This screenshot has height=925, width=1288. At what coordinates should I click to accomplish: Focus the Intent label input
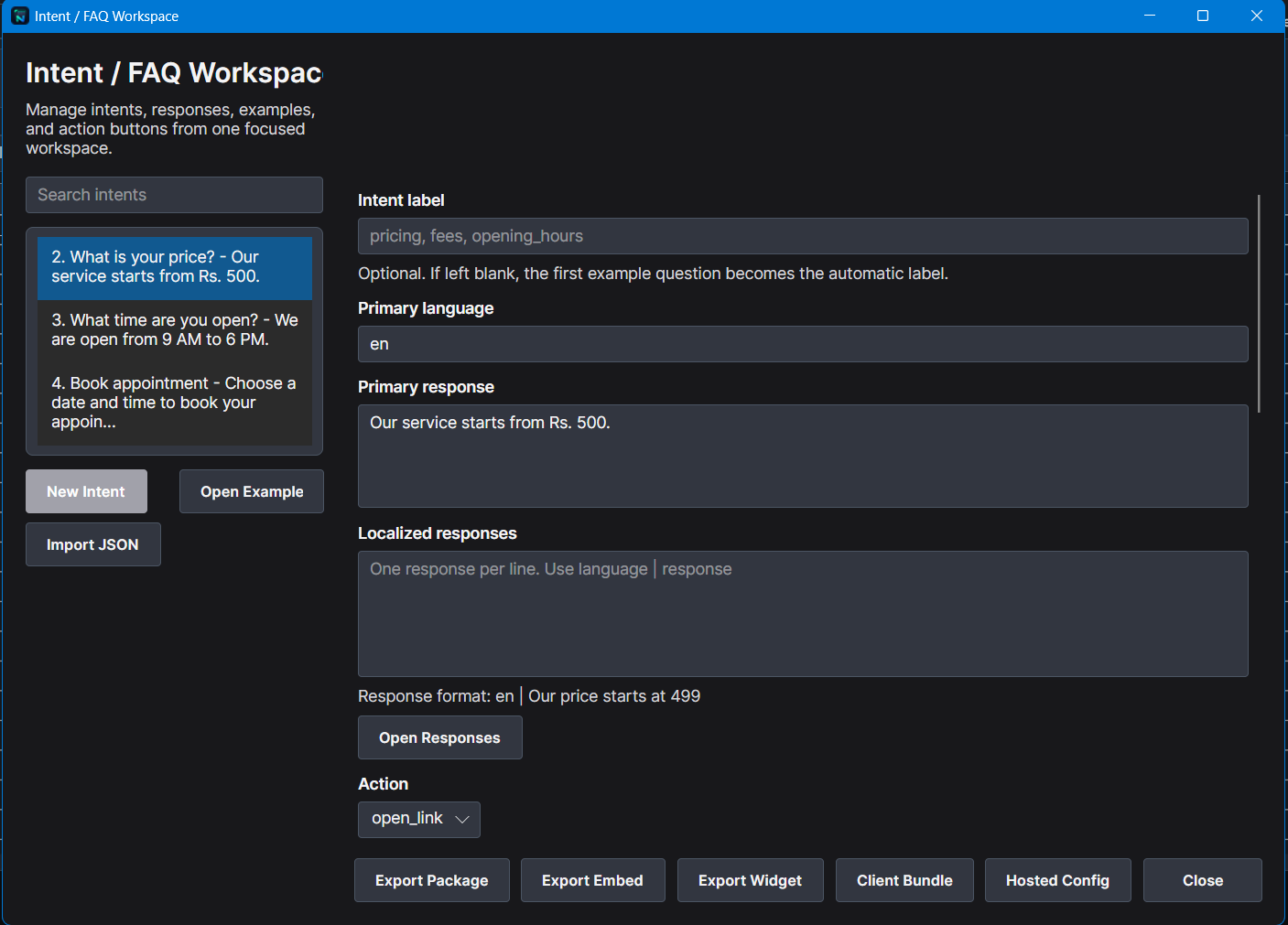(803, 236)
